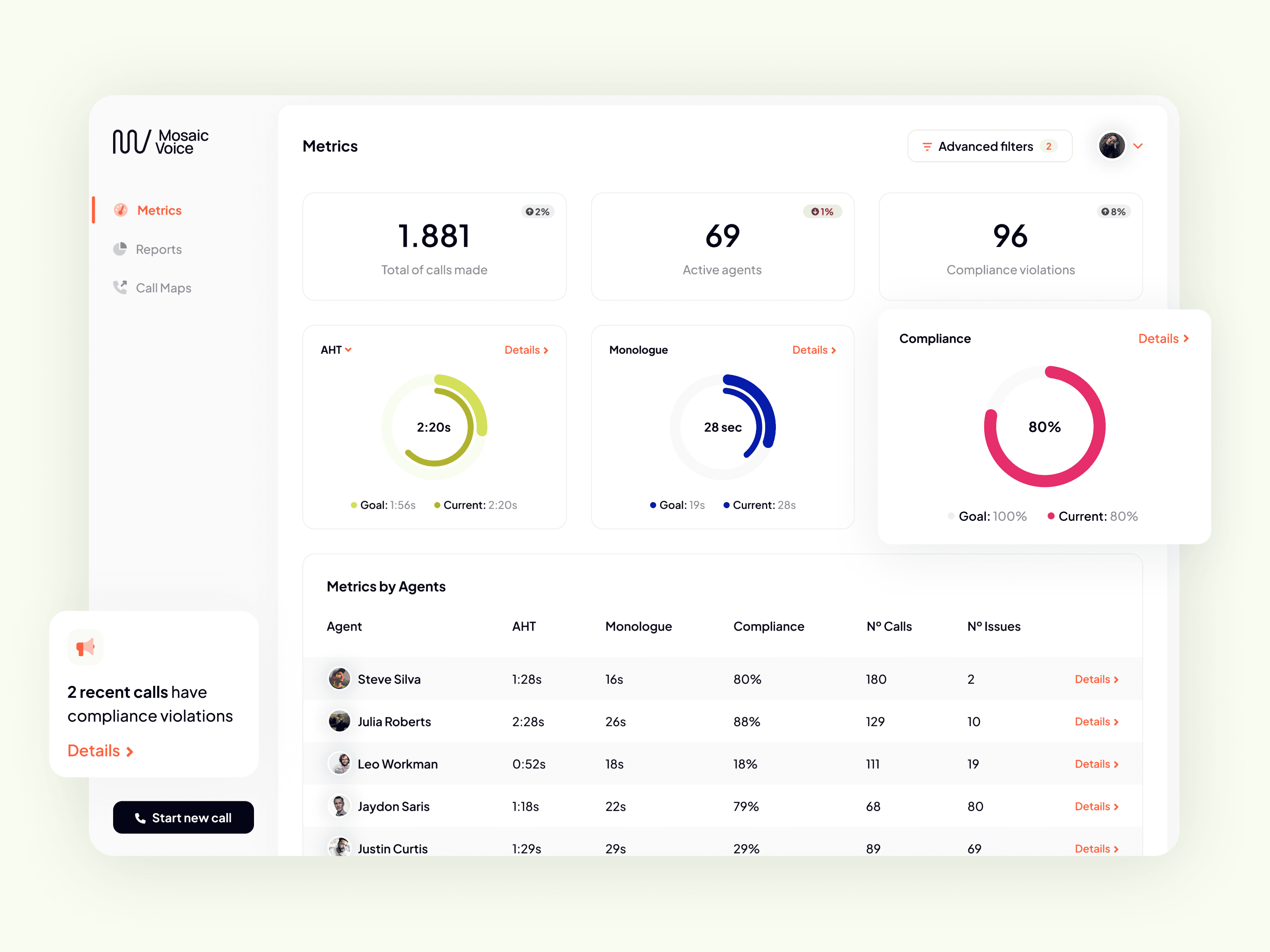Open Monologue card Details link

pyautogui.click(x=814, y=350)
